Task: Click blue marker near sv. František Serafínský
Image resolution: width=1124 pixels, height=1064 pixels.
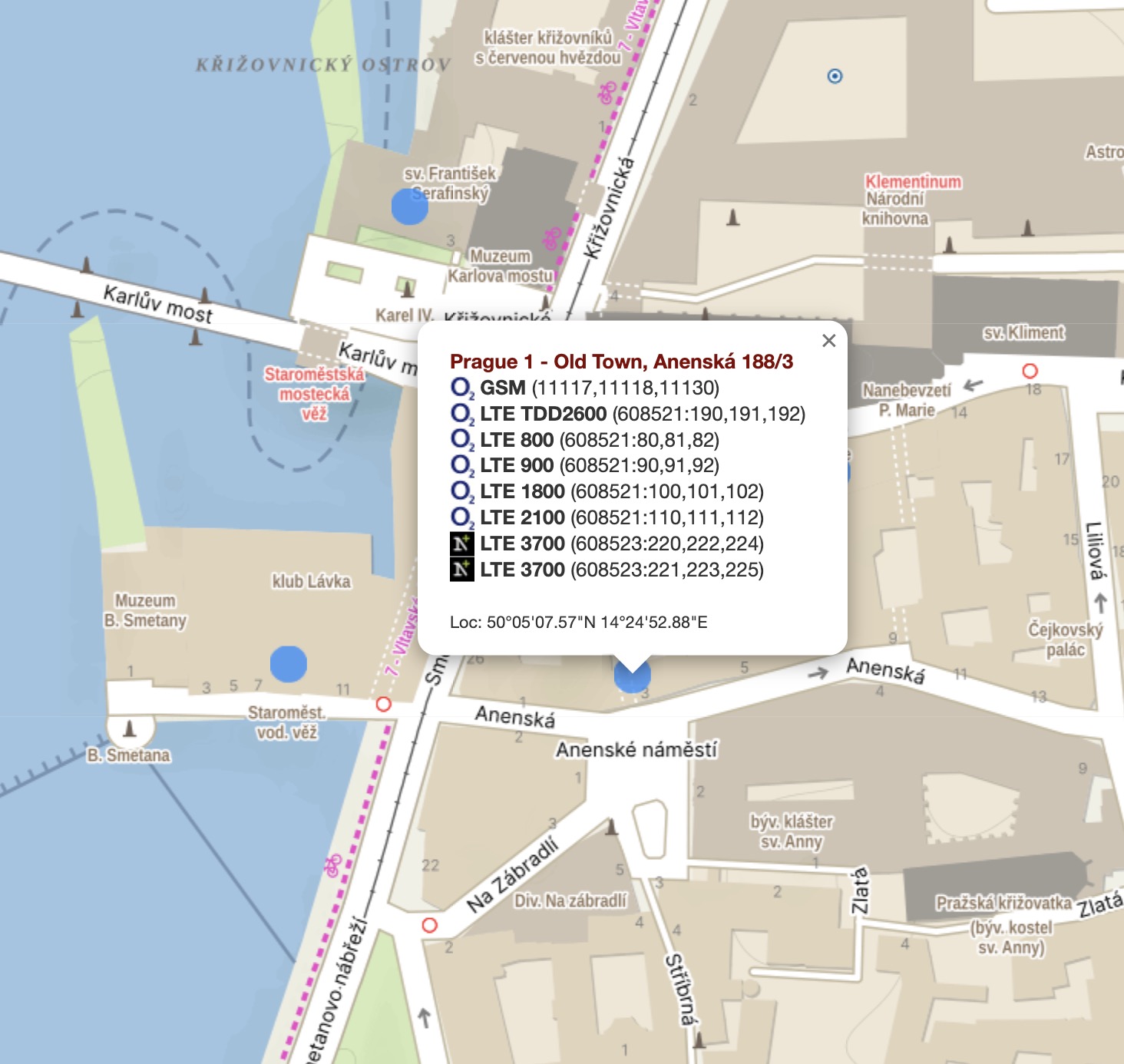Action: (x=410, y=207)
